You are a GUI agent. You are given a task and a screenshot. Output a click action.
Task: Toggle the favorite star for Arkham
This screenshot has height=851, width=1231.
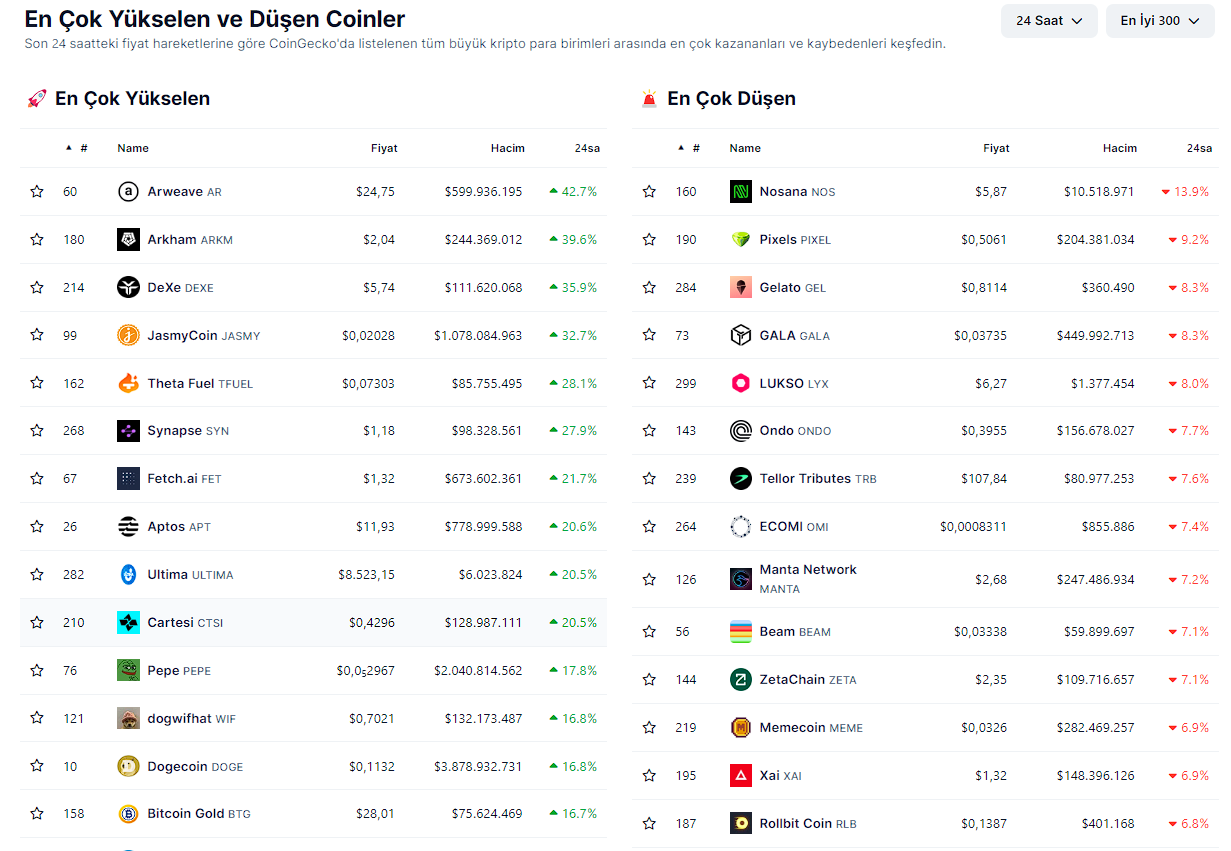tap(37, 239)
